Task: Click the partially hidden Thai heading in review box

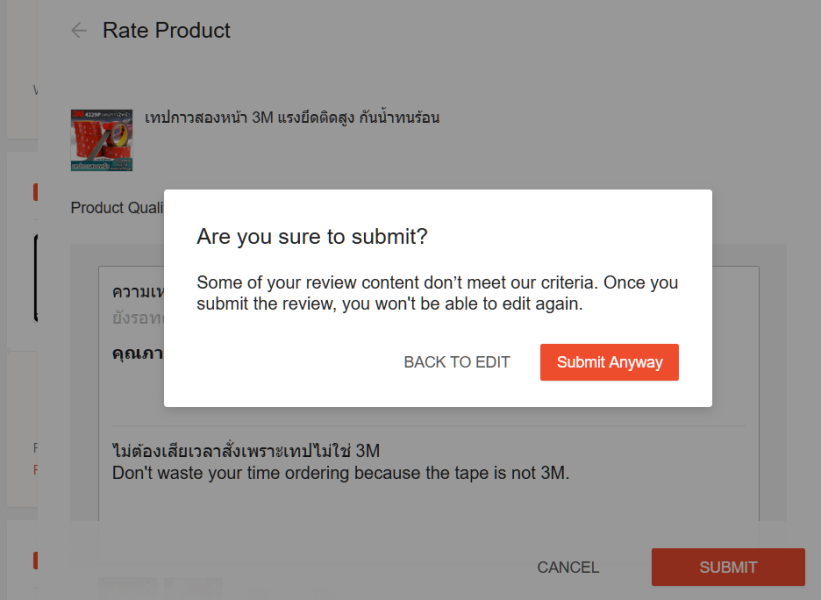Action: coord(138,292)
